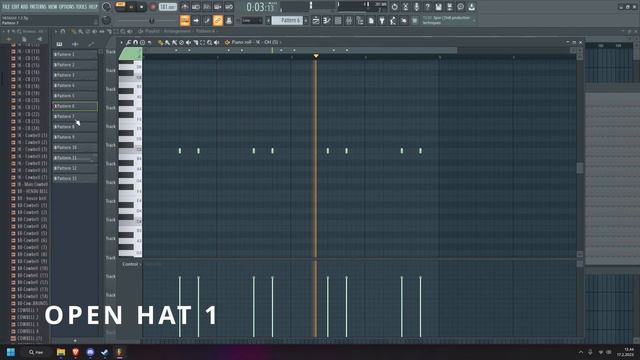Viewport: 640px width, 360px height.
Task: Select Pattern 10 in the pattern picker
Action: (75, 147)
